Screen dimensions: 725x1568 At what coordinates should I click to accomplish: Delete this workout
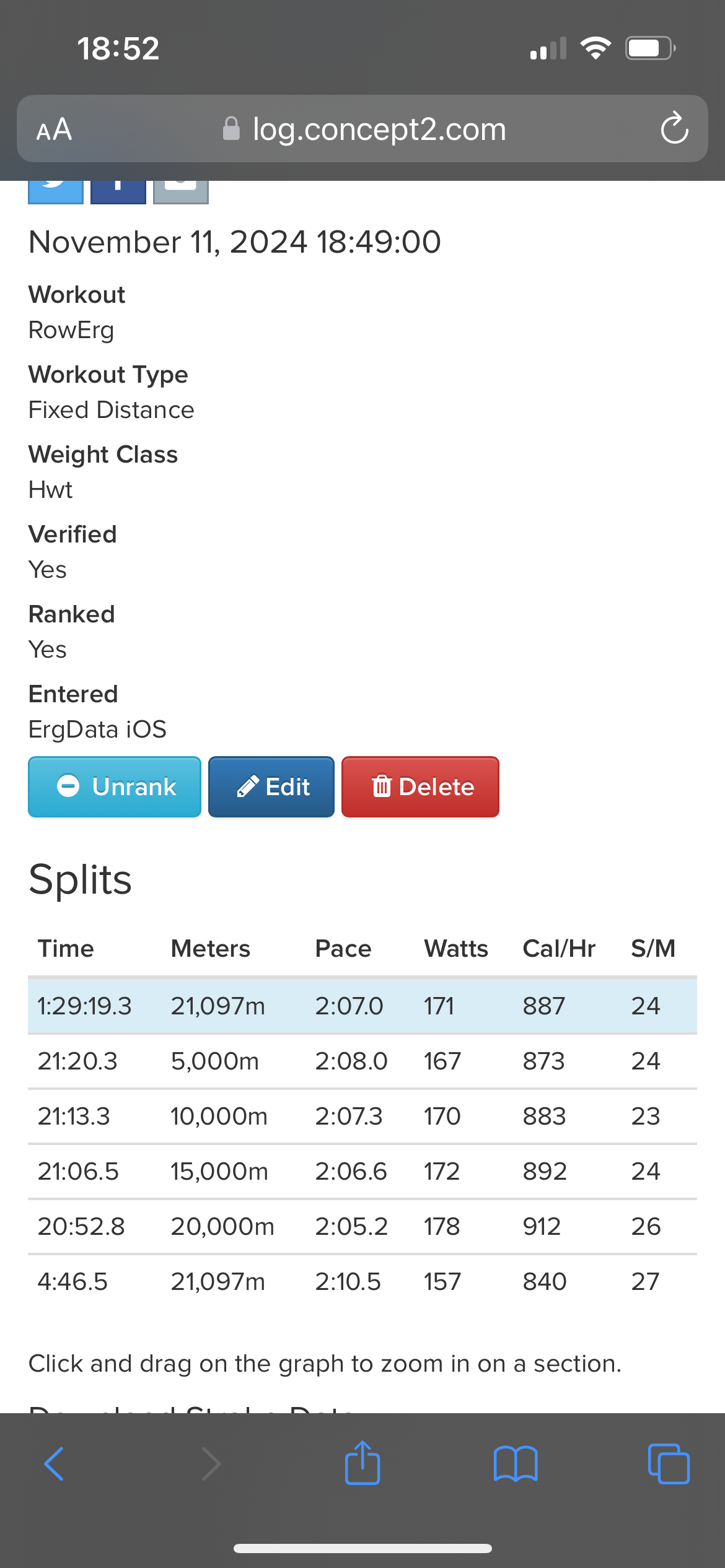[x=420, y=787]
